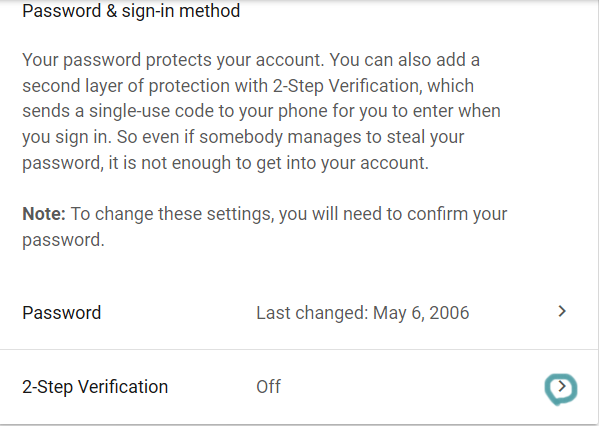Select the 'Password & sign-in method' heading
Screen dimensions: 599x426
(x=131, y=11)
